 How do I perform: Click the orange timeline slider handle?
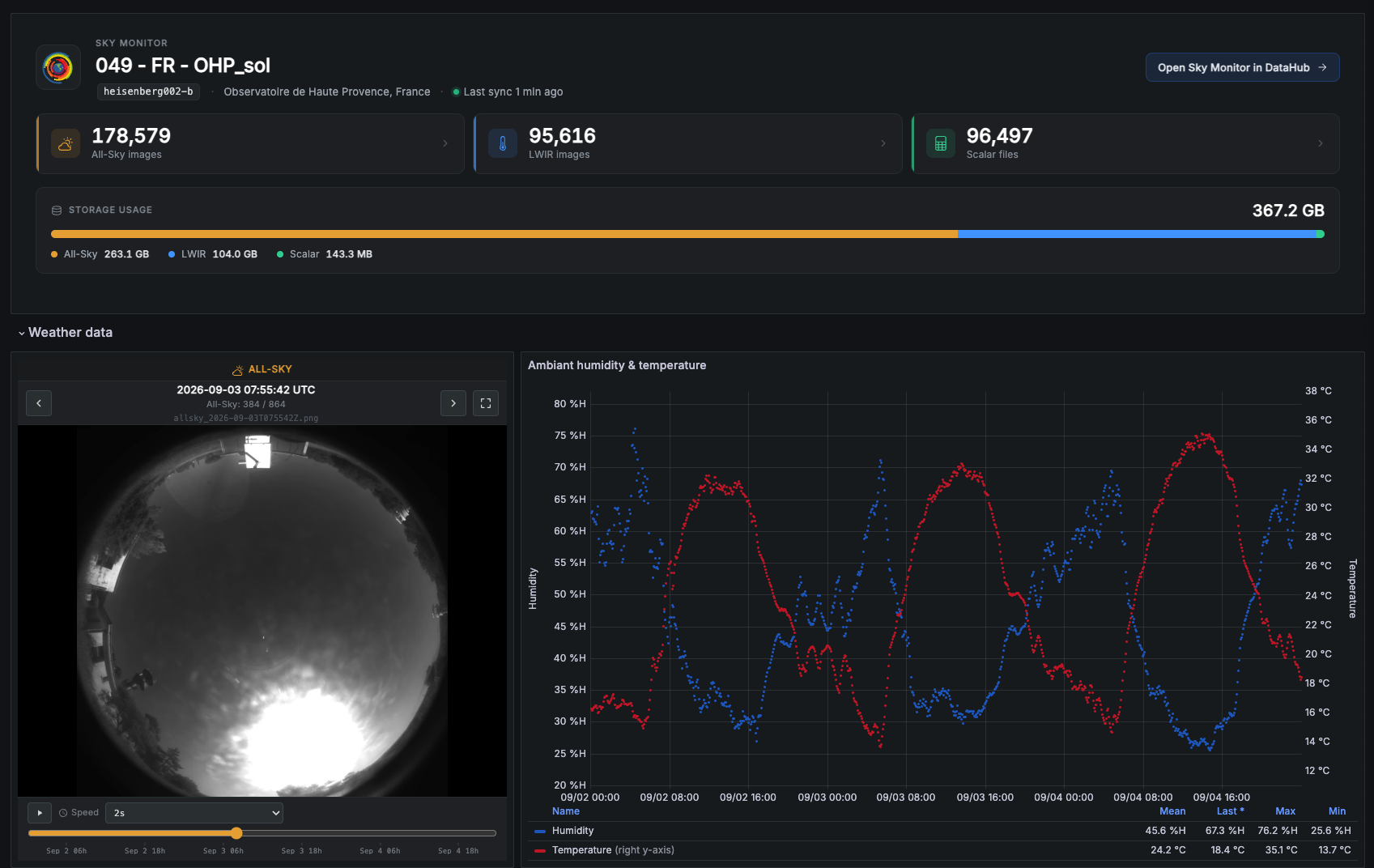coord(236,833)
